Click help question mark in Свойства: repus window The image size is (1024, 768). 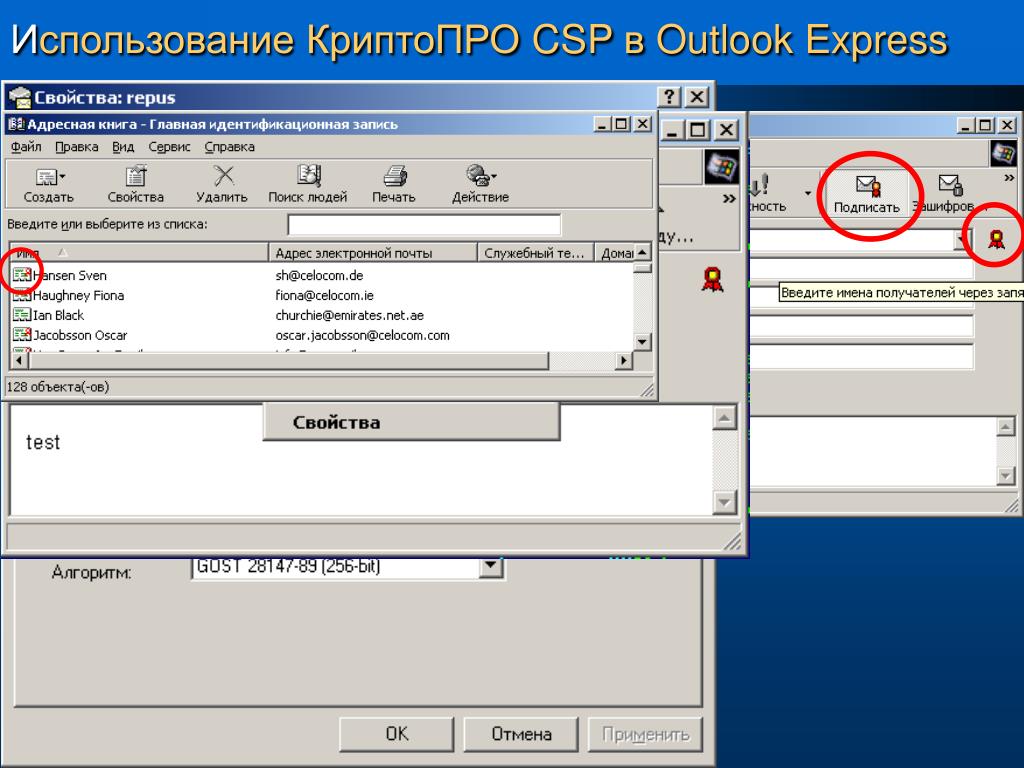(669, 97)
